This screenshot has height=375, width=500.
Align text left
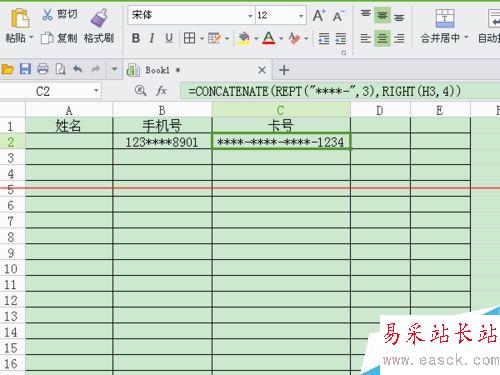coord(366,39)
